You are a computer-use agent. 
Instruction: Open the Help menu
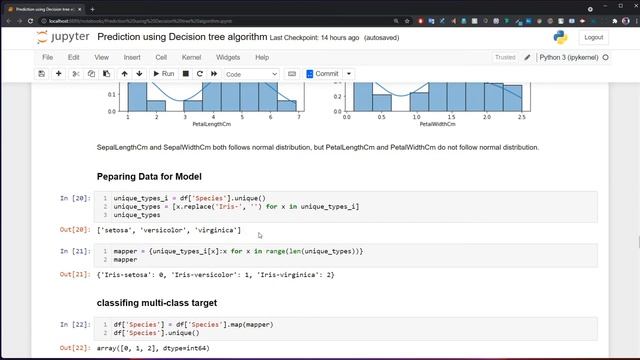(262, 58)
